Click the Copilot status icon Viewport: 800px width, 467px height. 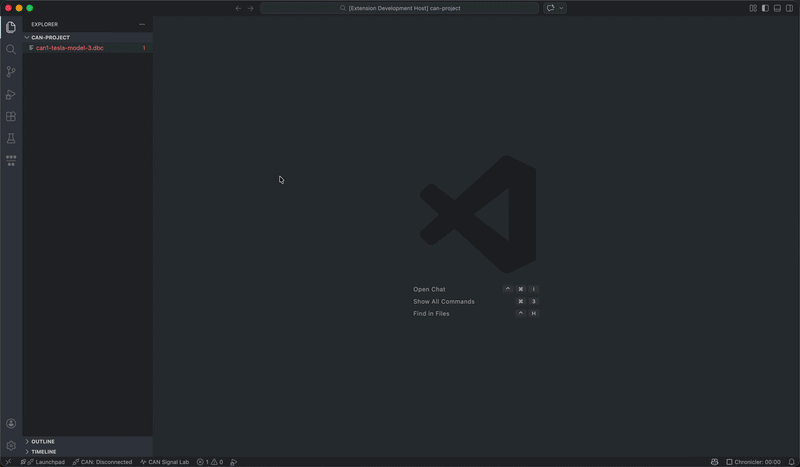click(x=714, y=462)
